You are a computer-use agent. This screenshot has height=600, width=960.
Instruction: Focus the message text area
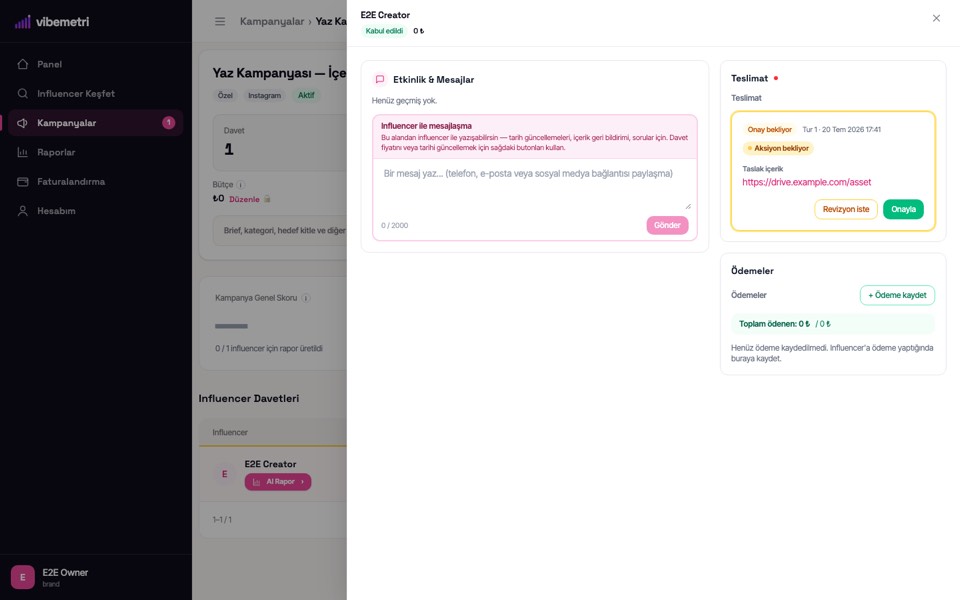[x=534, y=186]
